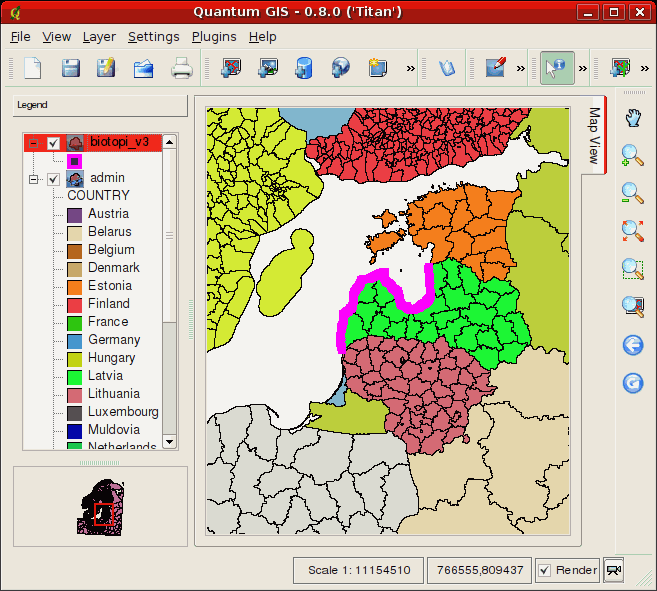The image size is (657, 591).
Task: Click the Belarus legend entry
Action: tap(110, 232)
